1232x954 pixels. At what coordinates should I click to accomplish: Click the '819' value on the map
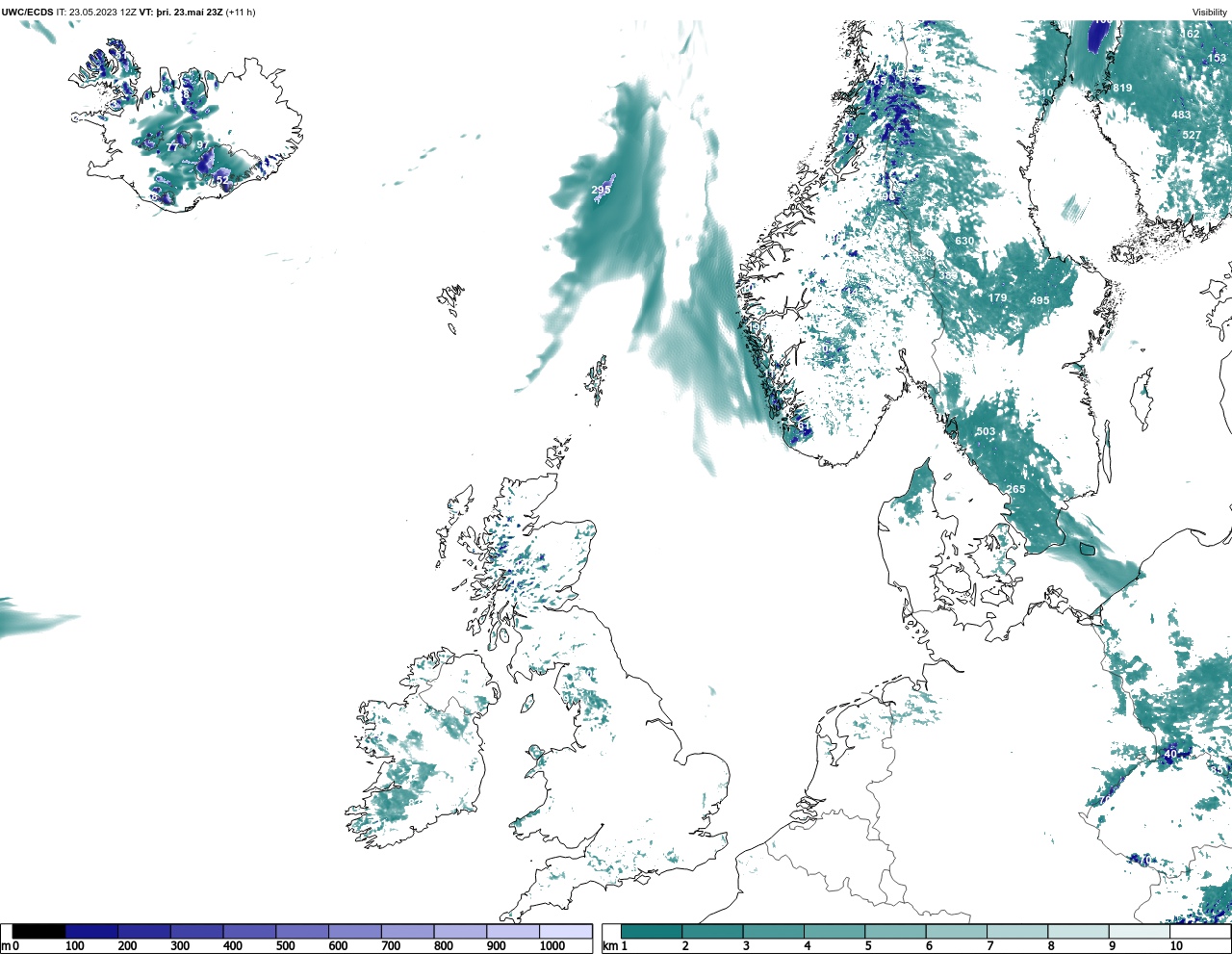pos(1122,88)
